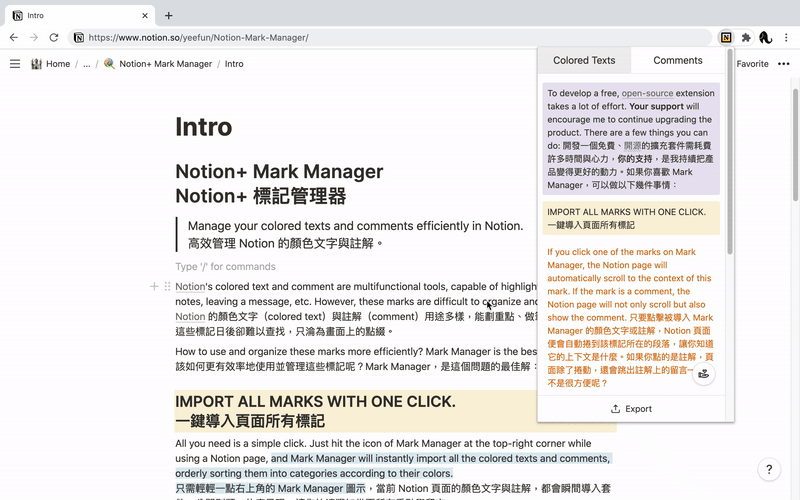Viewport: 800px width, 500px height.
Task: Open the Home breadcrumb link
Action: pyautogui.click(x=58, y=64)
